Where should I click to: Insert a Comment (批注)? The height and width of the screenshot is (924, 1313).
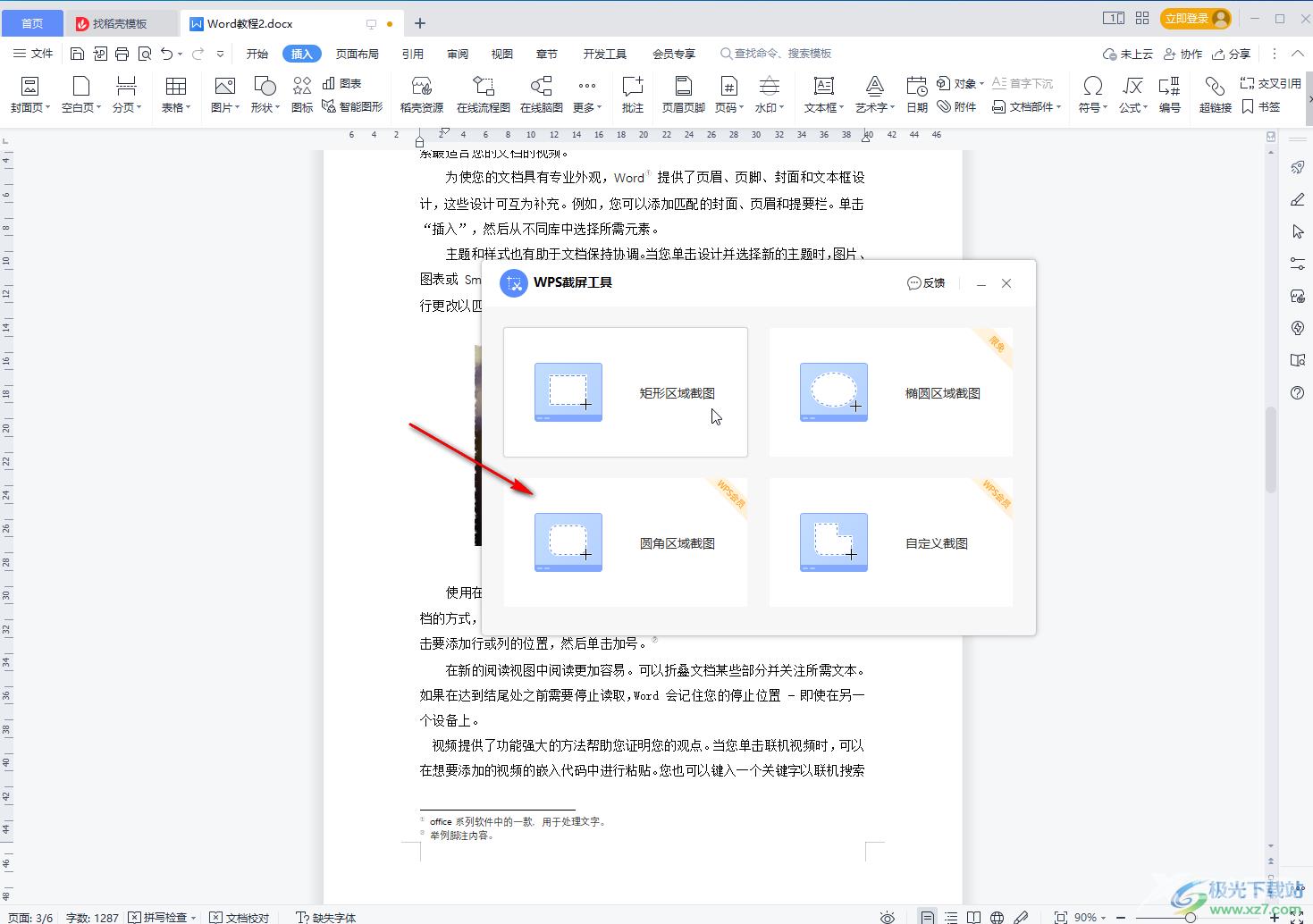click(633, 95)
